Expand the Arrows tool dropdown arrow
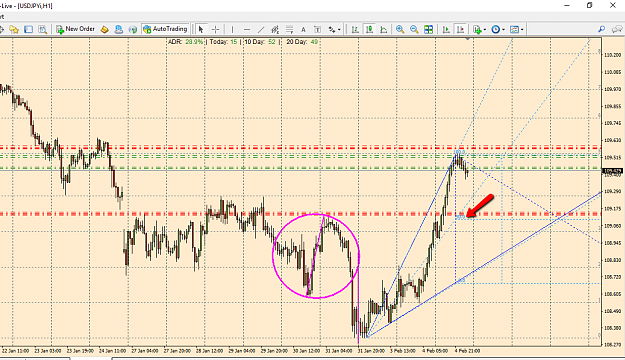 point(339,30)
